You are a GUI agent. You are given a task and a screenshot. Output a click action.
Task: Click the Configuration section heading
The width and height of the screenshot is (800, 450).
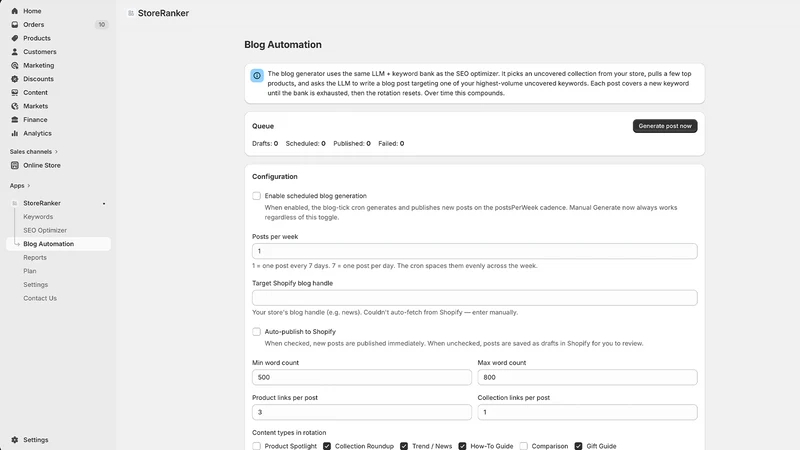[x=274, y=177]
